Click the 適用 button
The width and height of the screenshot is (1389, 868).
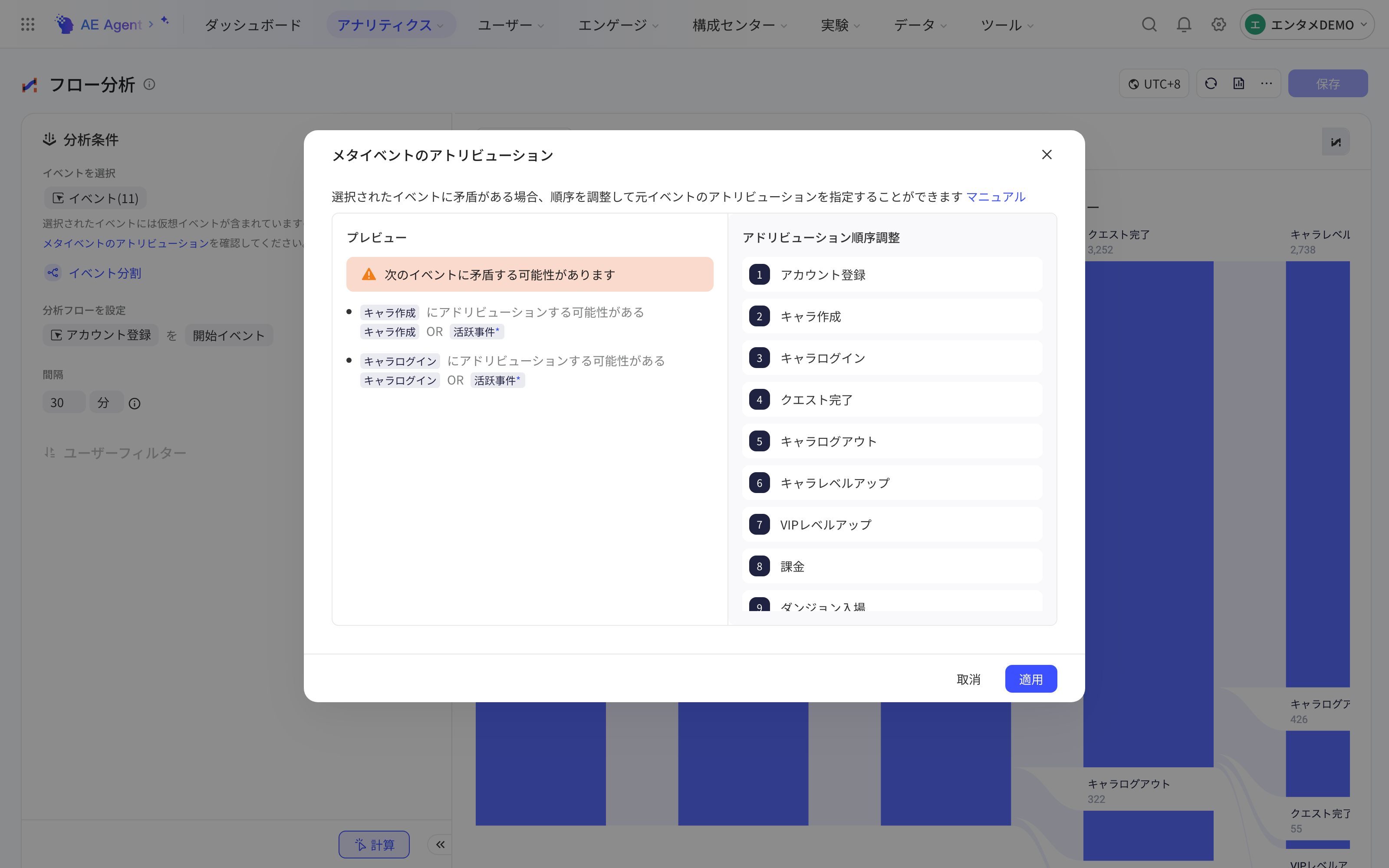tap(1031, 679)
